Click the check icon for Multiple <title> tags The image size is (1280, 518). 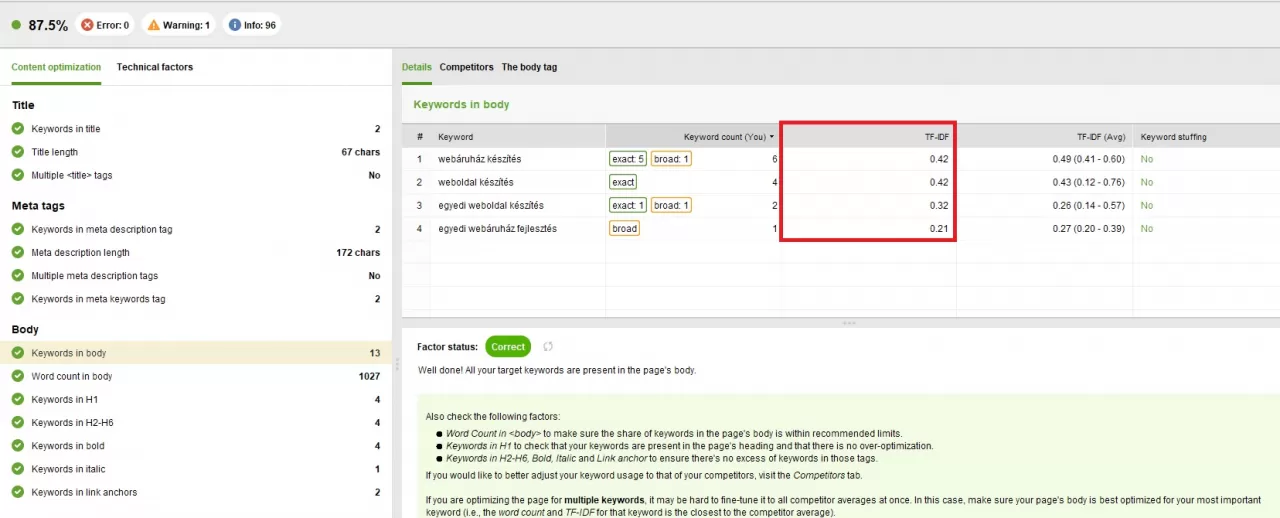coord(18,175)
